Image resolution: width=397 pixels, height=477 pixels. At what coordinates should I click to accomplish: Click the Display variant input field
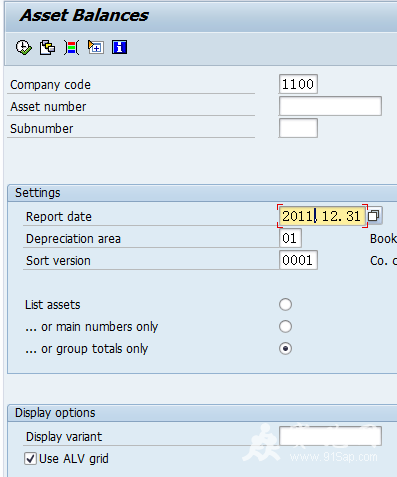(330, 436)
